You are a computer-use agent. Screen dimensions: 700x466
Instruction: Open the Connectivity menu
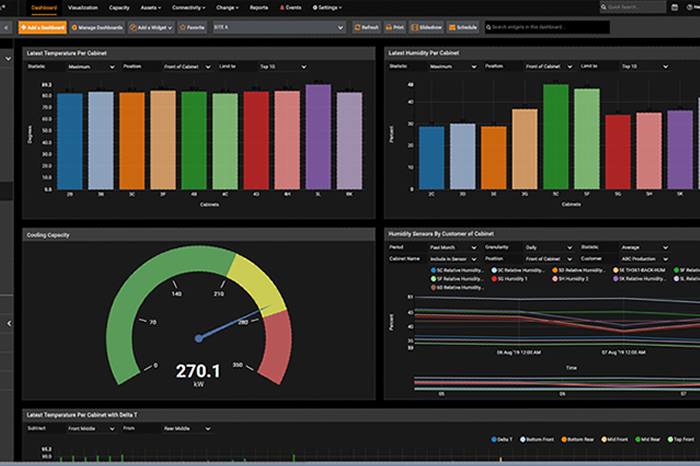pyautogui.click(x=188, y=8)
